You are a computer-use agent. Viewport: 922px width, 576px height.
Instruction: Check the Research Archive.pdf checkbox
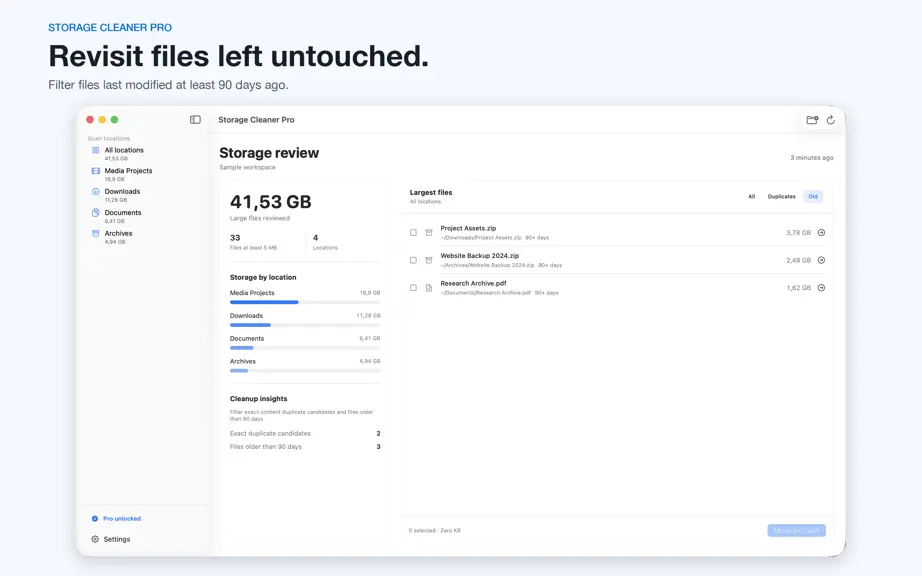tap(413, 288)
